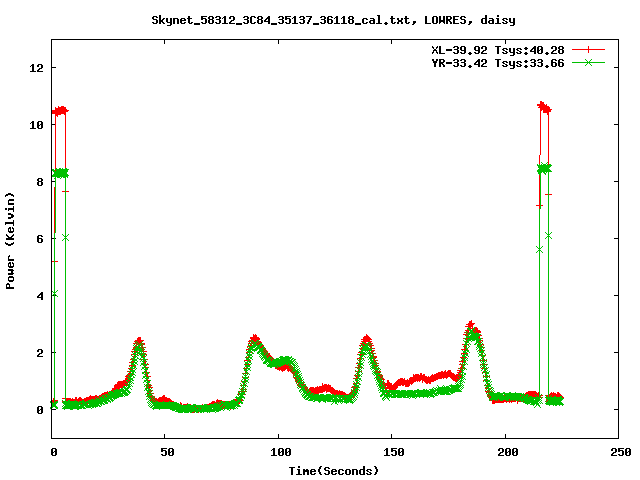The width and height of the screenshot is (640, 480).
Task: Click the y-axis tick label 6
Action: tap(40, 239)
